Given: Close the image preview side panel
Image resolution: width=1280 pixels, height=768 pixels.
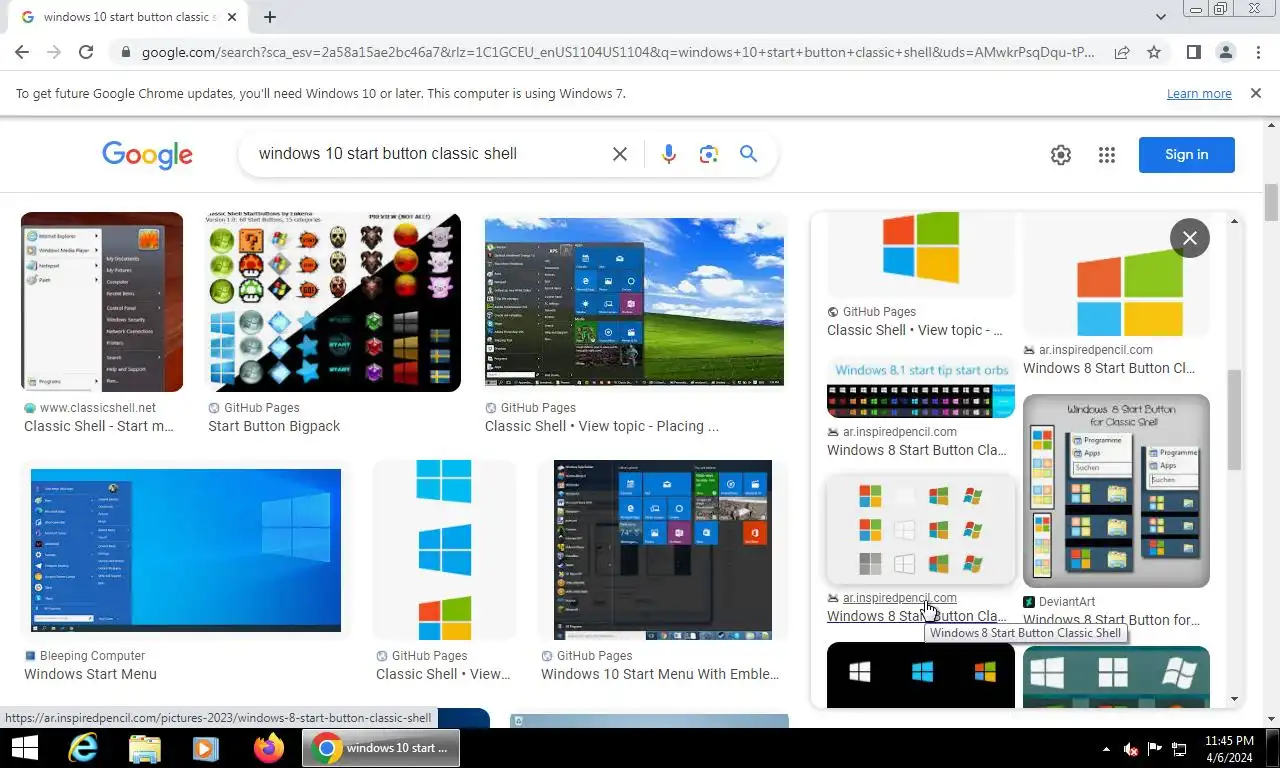Looking at the screenshot, I should [1189, 238].
